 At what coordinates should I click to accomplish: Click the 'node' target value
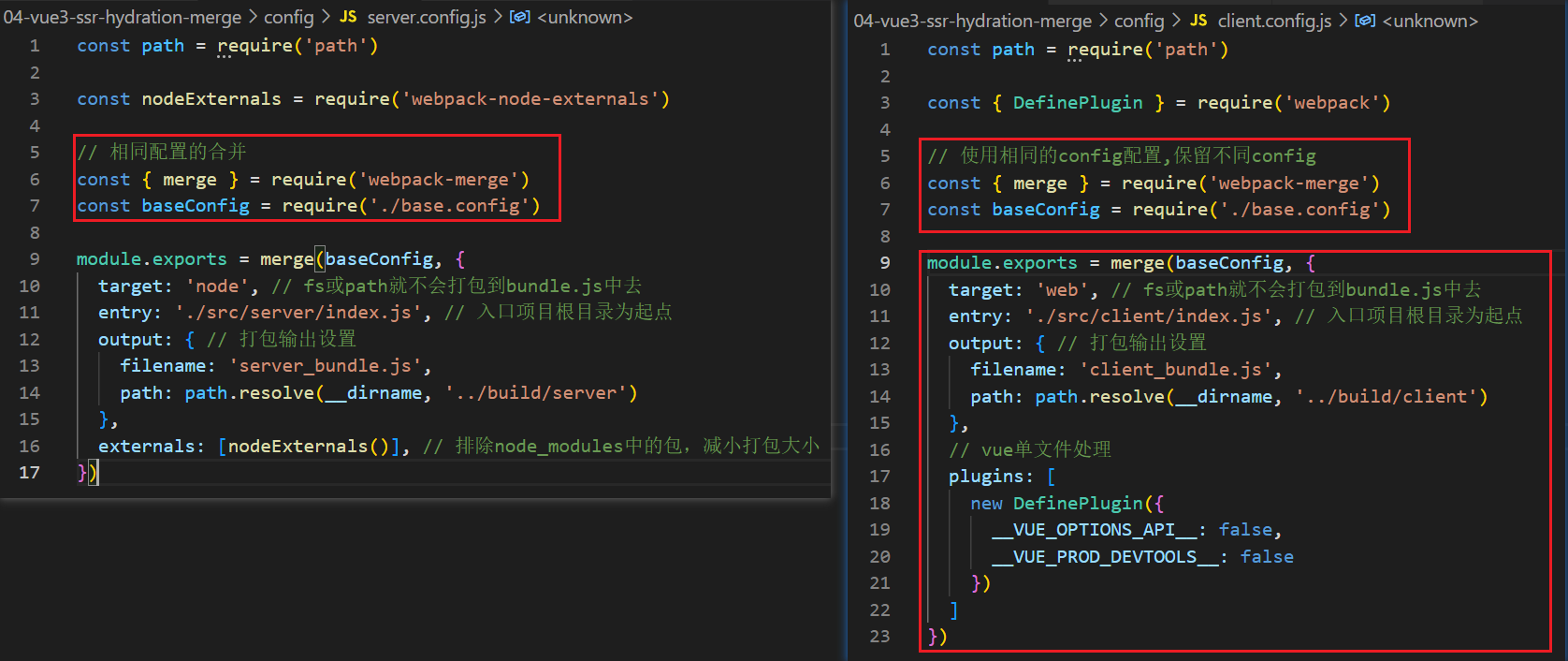click(217, 286)
